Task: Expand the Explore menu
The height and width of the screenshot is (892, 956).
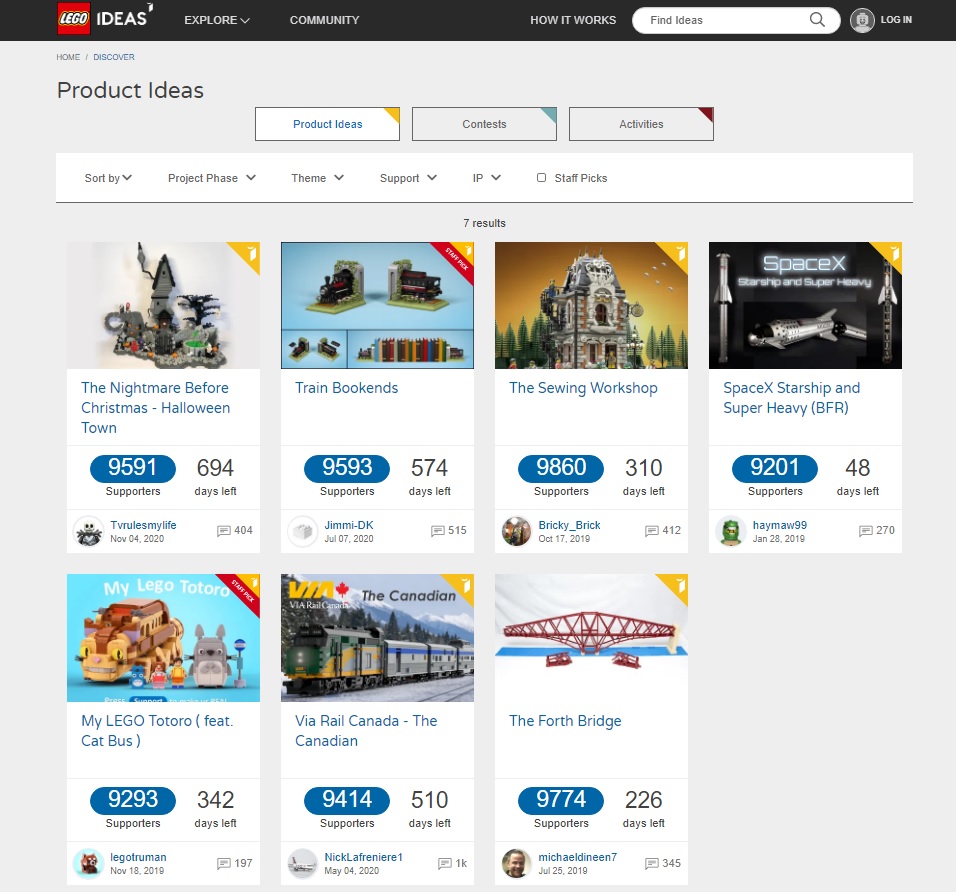Action: (x=217, y=20)
